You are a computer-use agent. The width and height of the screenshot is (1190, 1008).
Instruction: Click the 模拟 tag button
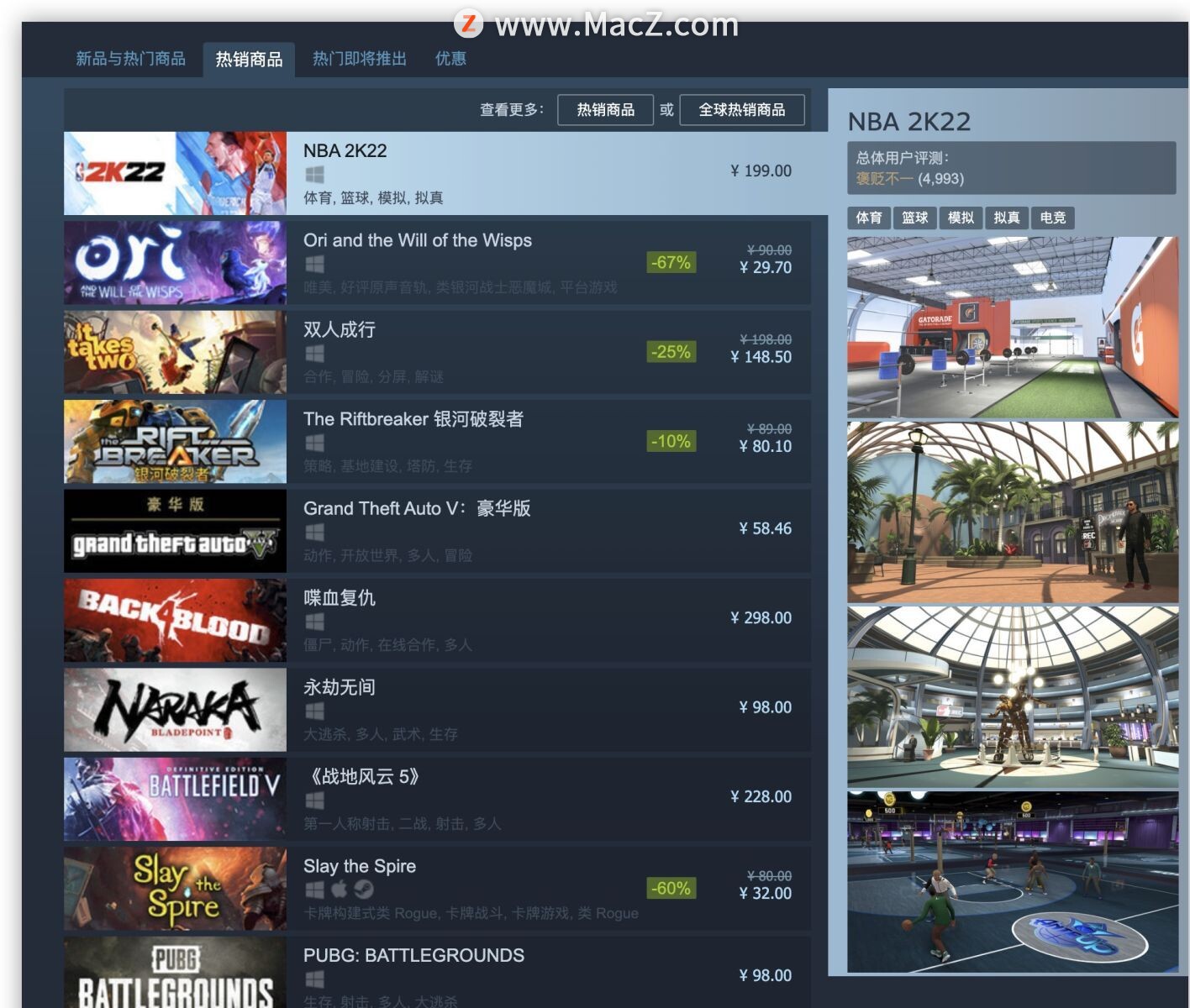click(961, 218)
